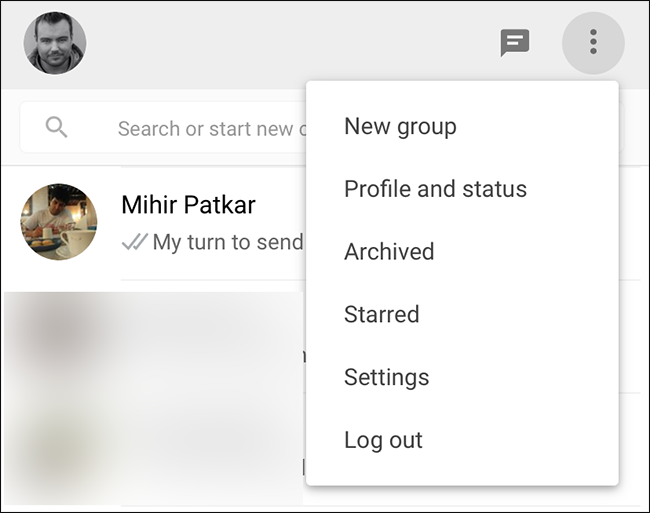The image size is (650, 513).
Task: Open the Mihir Patkar conversation by name
Action: click(x=188, y=205)
